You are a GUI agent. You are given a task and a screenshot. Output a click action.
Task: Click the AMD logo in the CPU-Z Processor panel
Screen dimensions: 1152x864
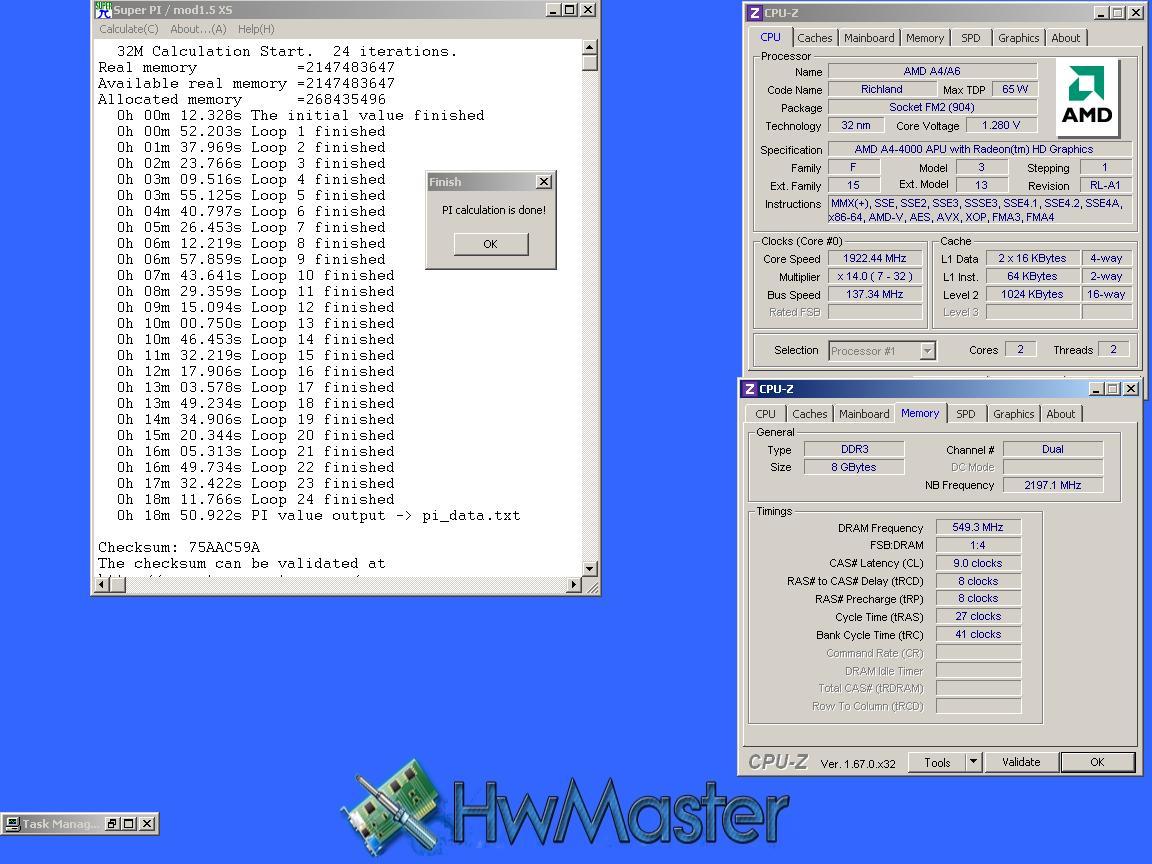pos(1087,98)
